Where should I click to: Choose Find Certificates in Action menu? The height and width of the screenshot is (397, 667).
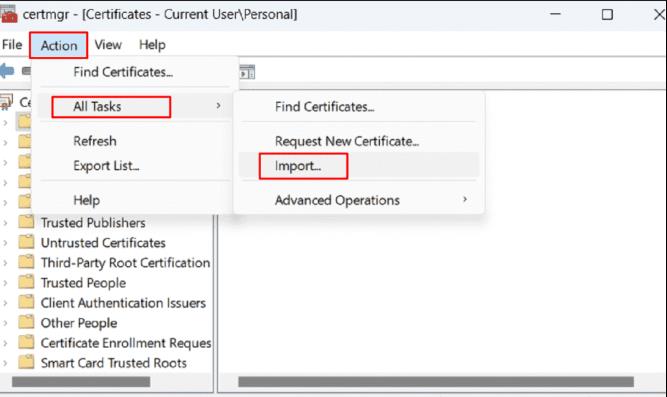pyautogui.click(x=123, y=72)
